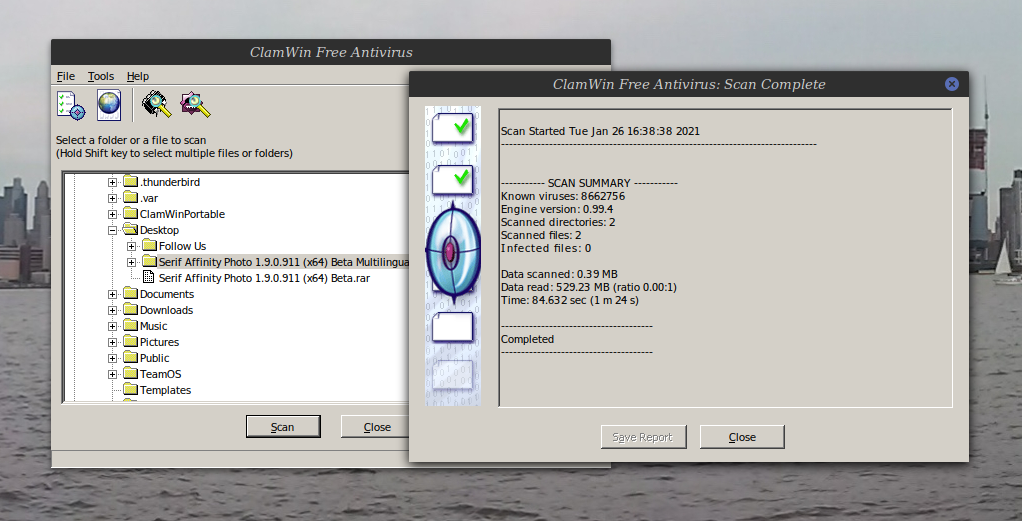Expand the Pictures folder node
The width and height of the screenshot is (1022, 521).
click(x=112, y=342)
